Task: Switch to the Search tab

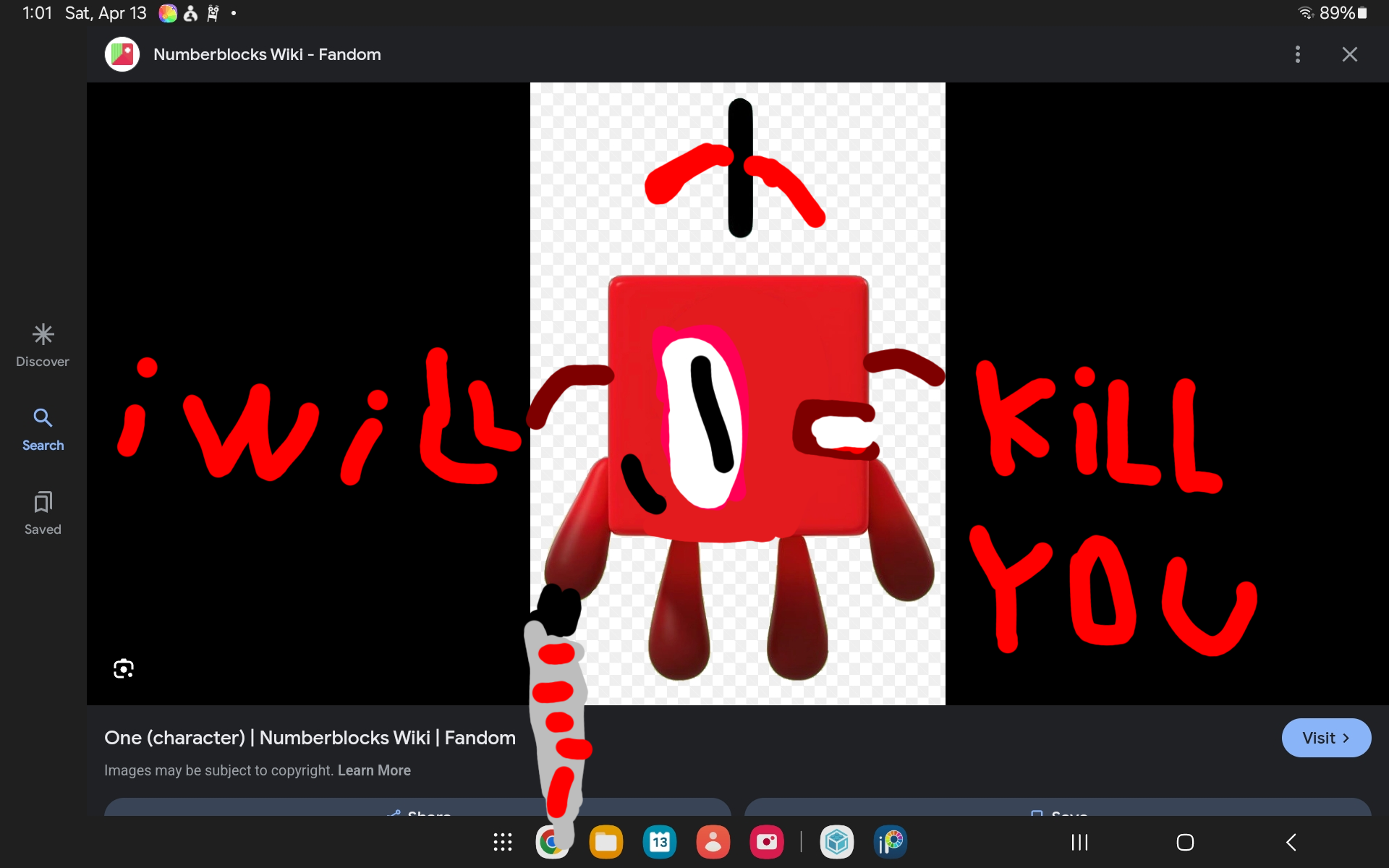Action: pos(43,429)
